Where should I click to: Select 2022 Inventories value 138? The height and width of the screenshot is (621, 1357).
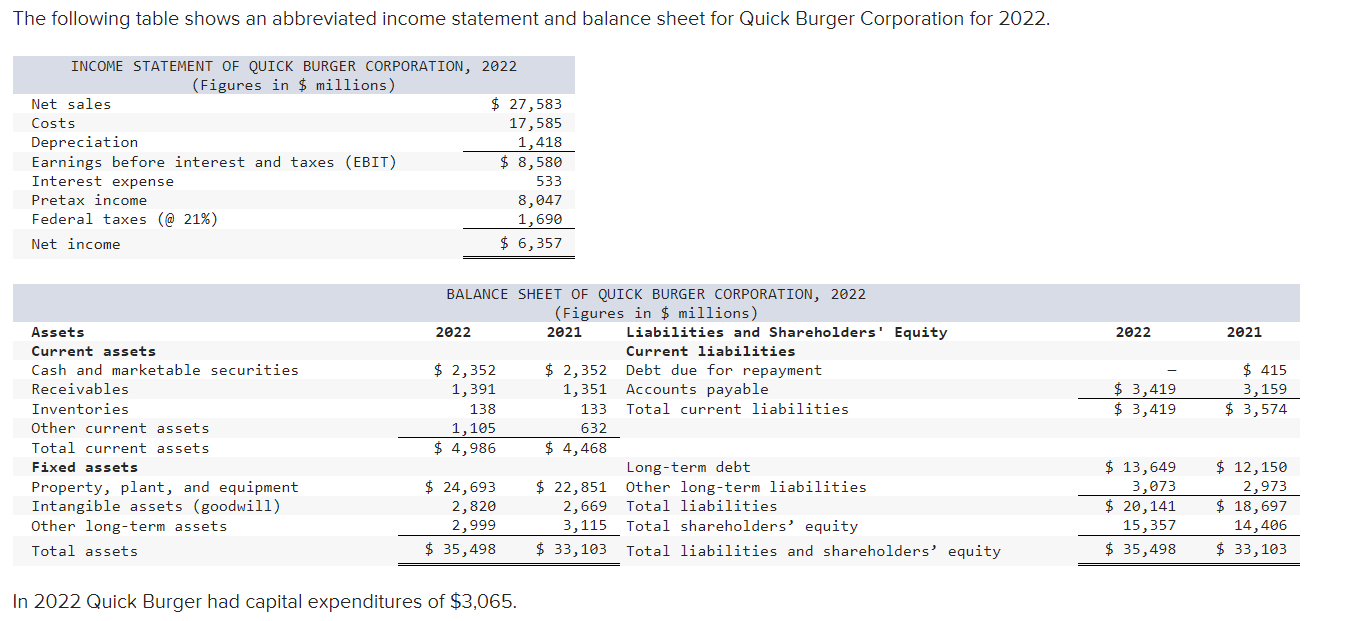tap(483, 409)
